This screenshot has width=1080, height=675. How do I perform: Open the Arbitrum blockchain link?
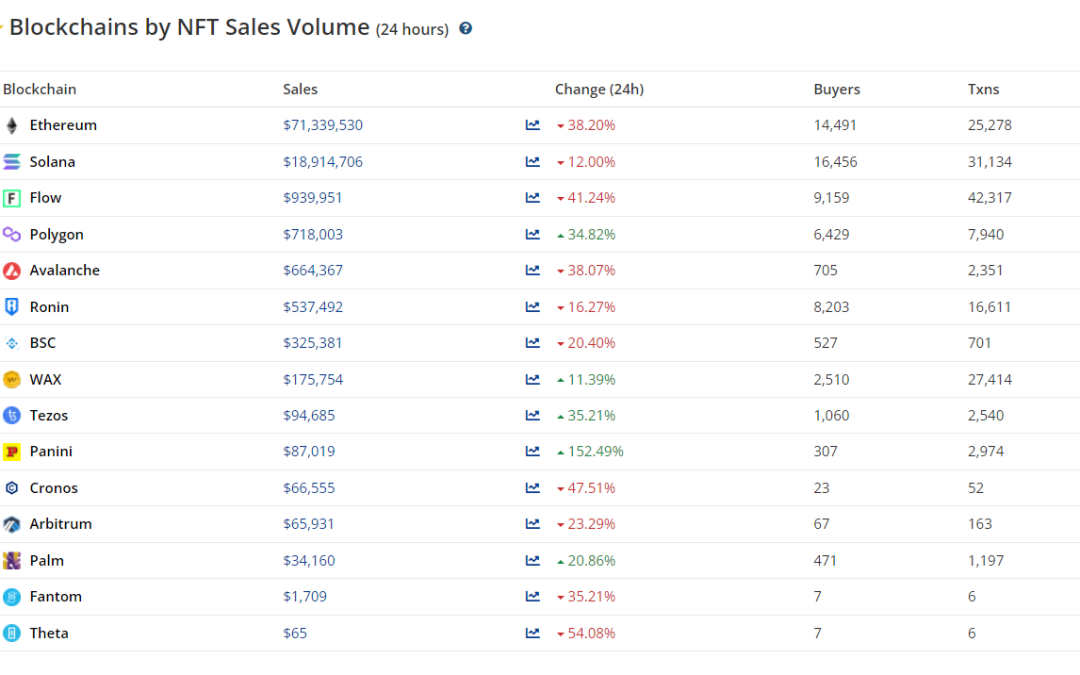click(61, 523)
